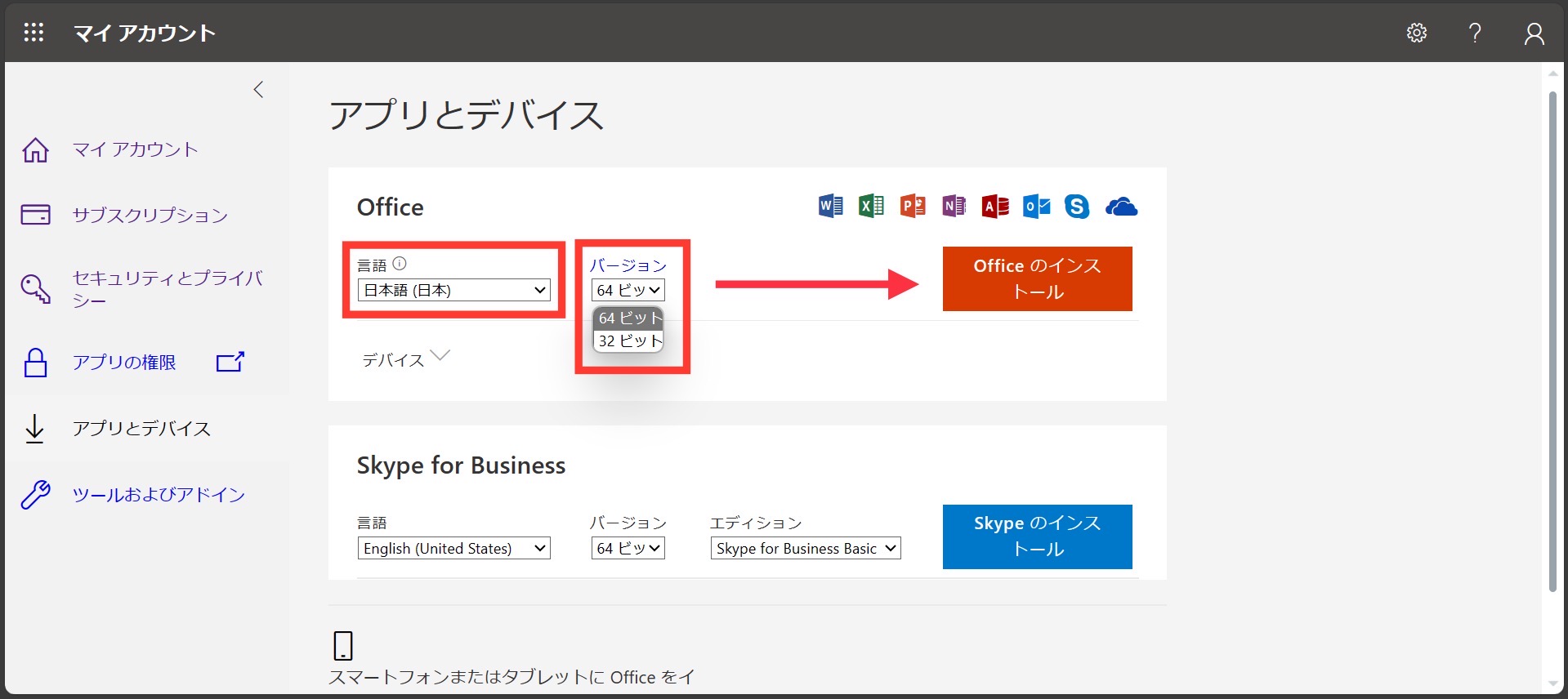Open the Office バージョン dropdown
The width and height of the screenshot is (1568, 699).
coord(628,290)
